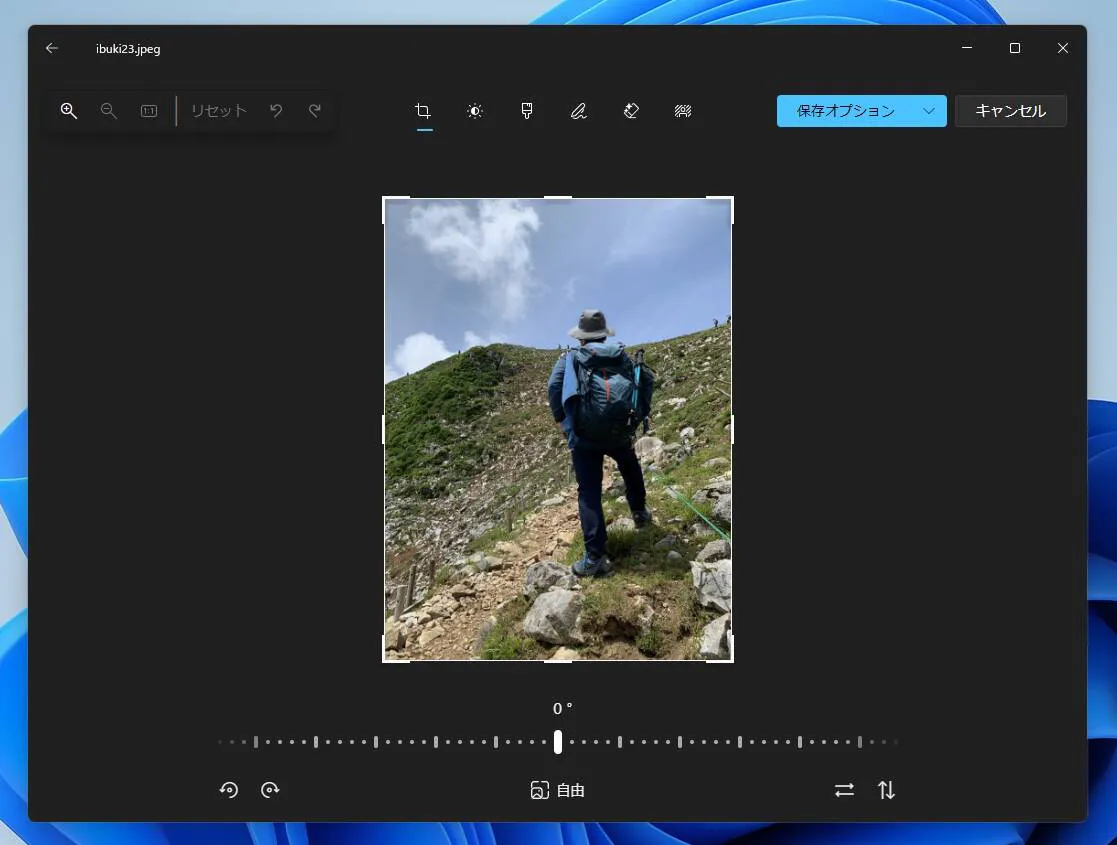The image size is (1117, 845).
Task: Click the 保存オプション save options button
Action: (x=846, y=110)
